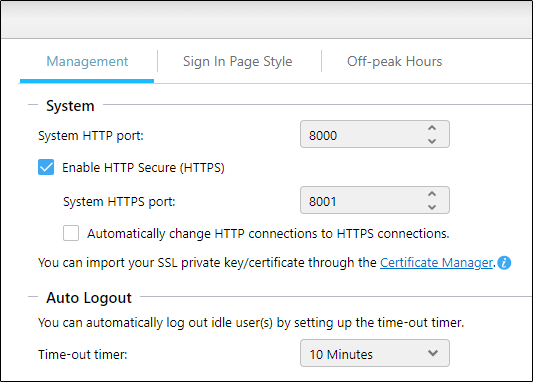This screenshot has height=382, width=533.
Task: Increase the System HTTP port with the up arrow
Action: click(x=432, y=128)
